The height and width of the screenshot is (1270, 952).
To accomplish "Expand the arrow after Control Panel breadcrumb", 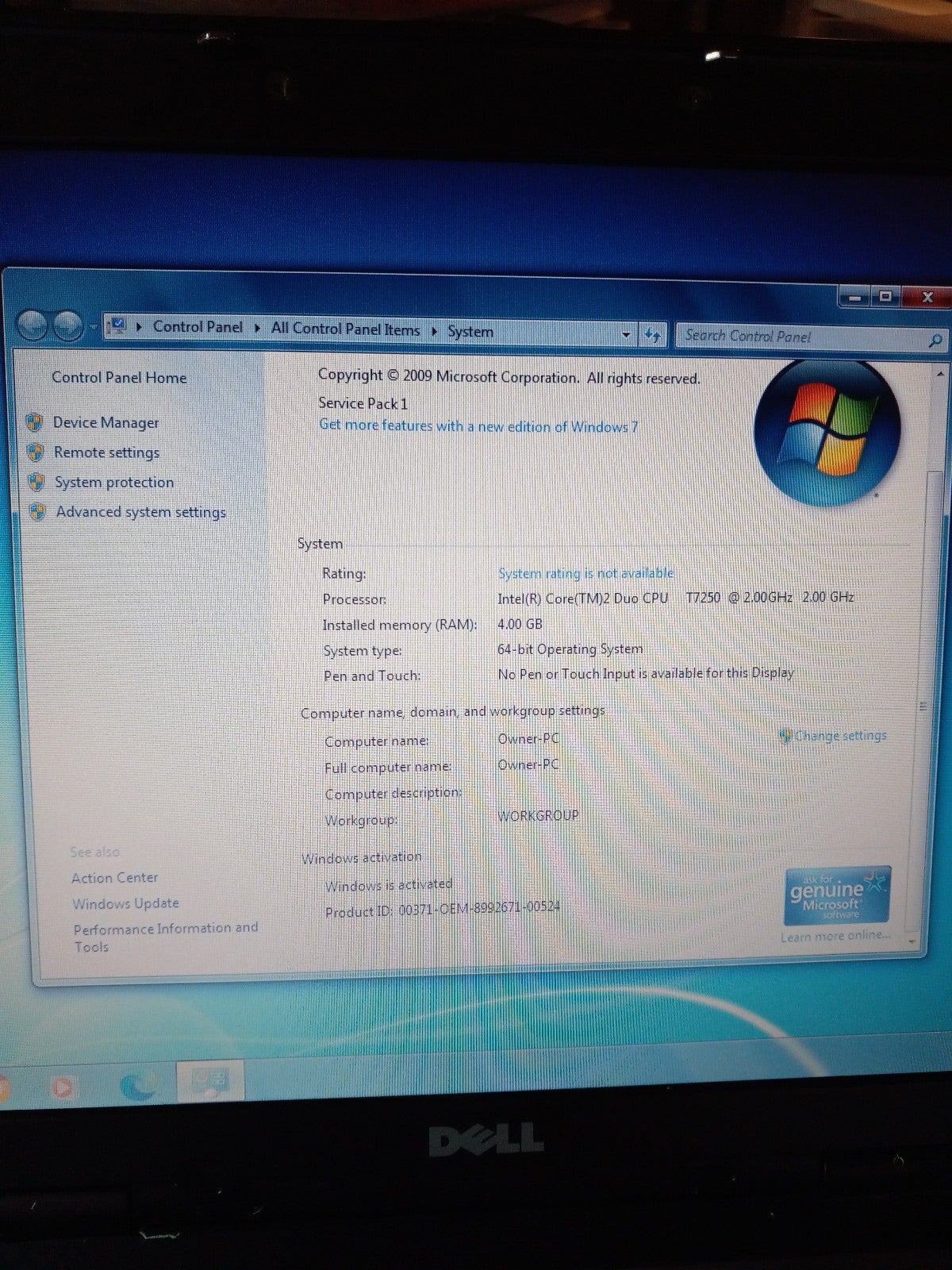I will (x=257, y=327).
